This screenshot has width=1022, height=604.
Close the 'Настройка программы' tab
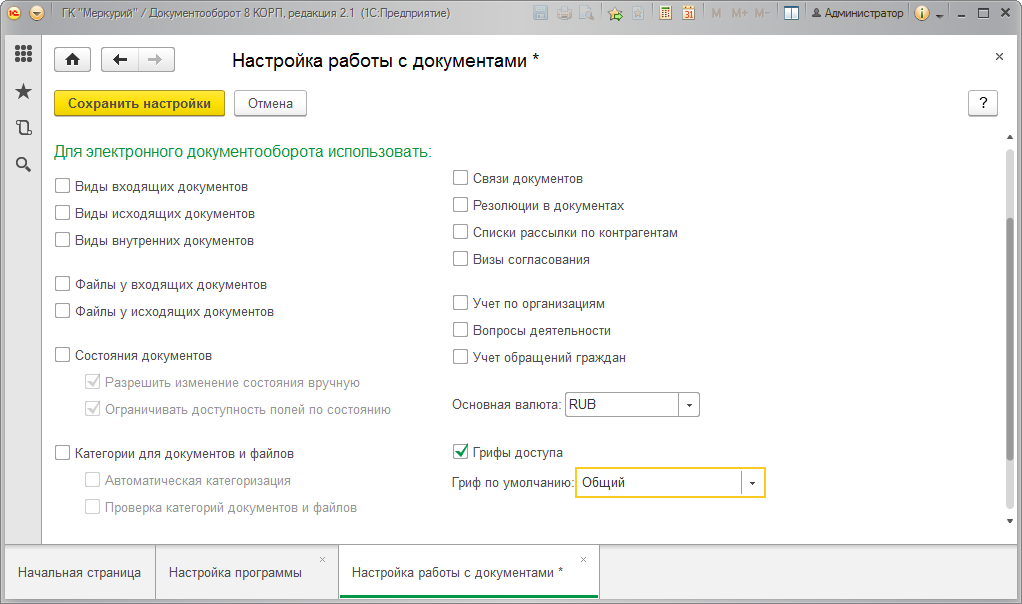[x=323, y=560]
